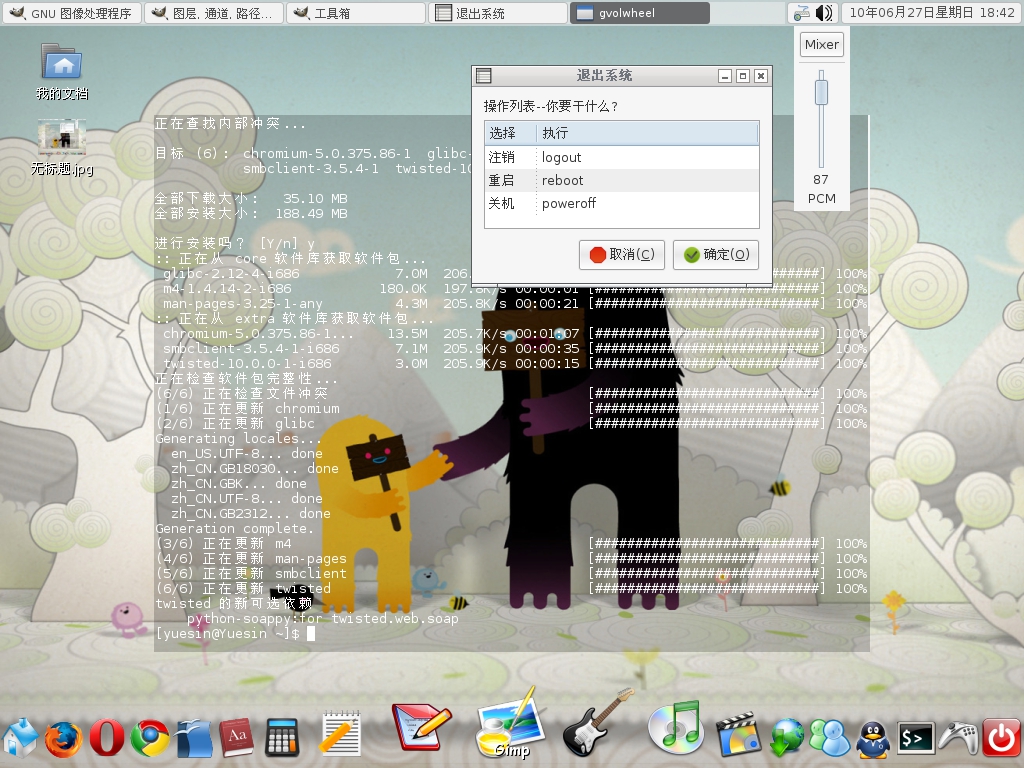Click 确定(O) confirm button

(x=716, y=254)
